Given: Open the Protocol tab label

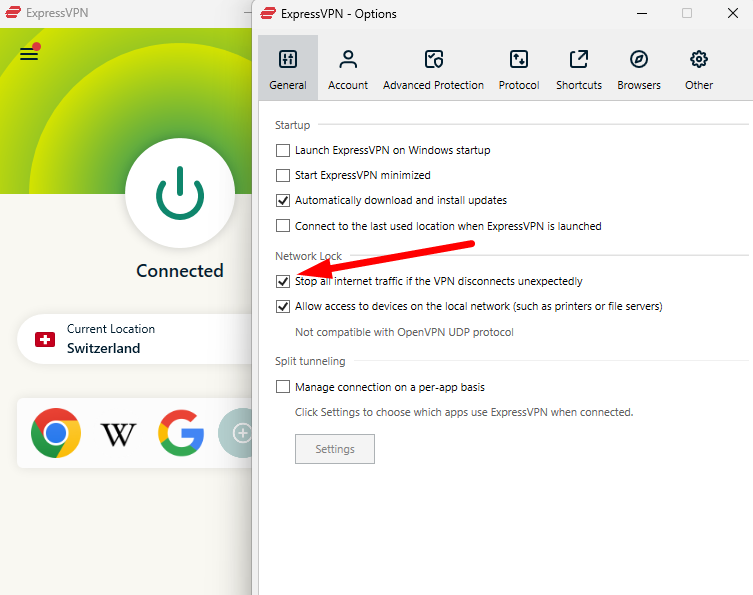Looking at the screenshot, I should 519,85.
